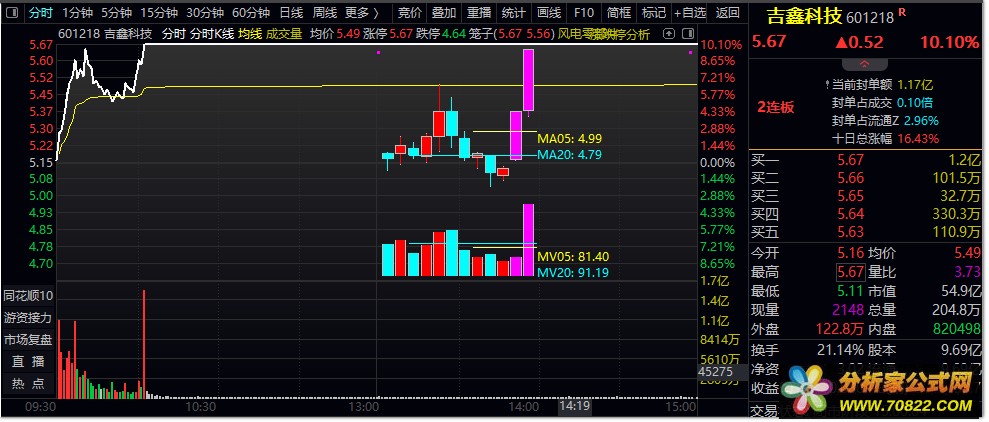Click the MV20: 91.19 volume label
Screen dimensions: 989x422
[573, 273]
